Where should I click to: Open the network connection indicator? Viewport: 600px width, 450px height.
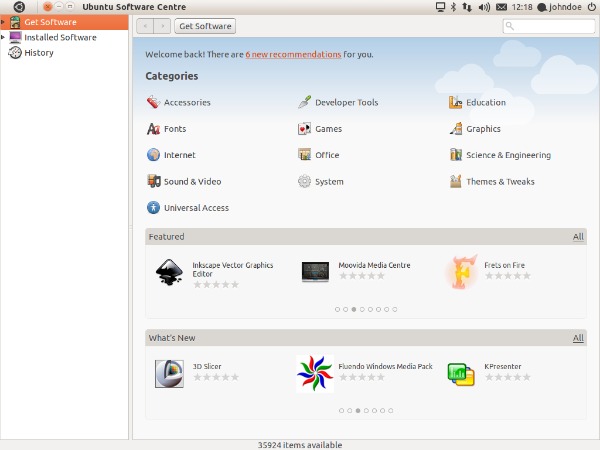[467, 7]
